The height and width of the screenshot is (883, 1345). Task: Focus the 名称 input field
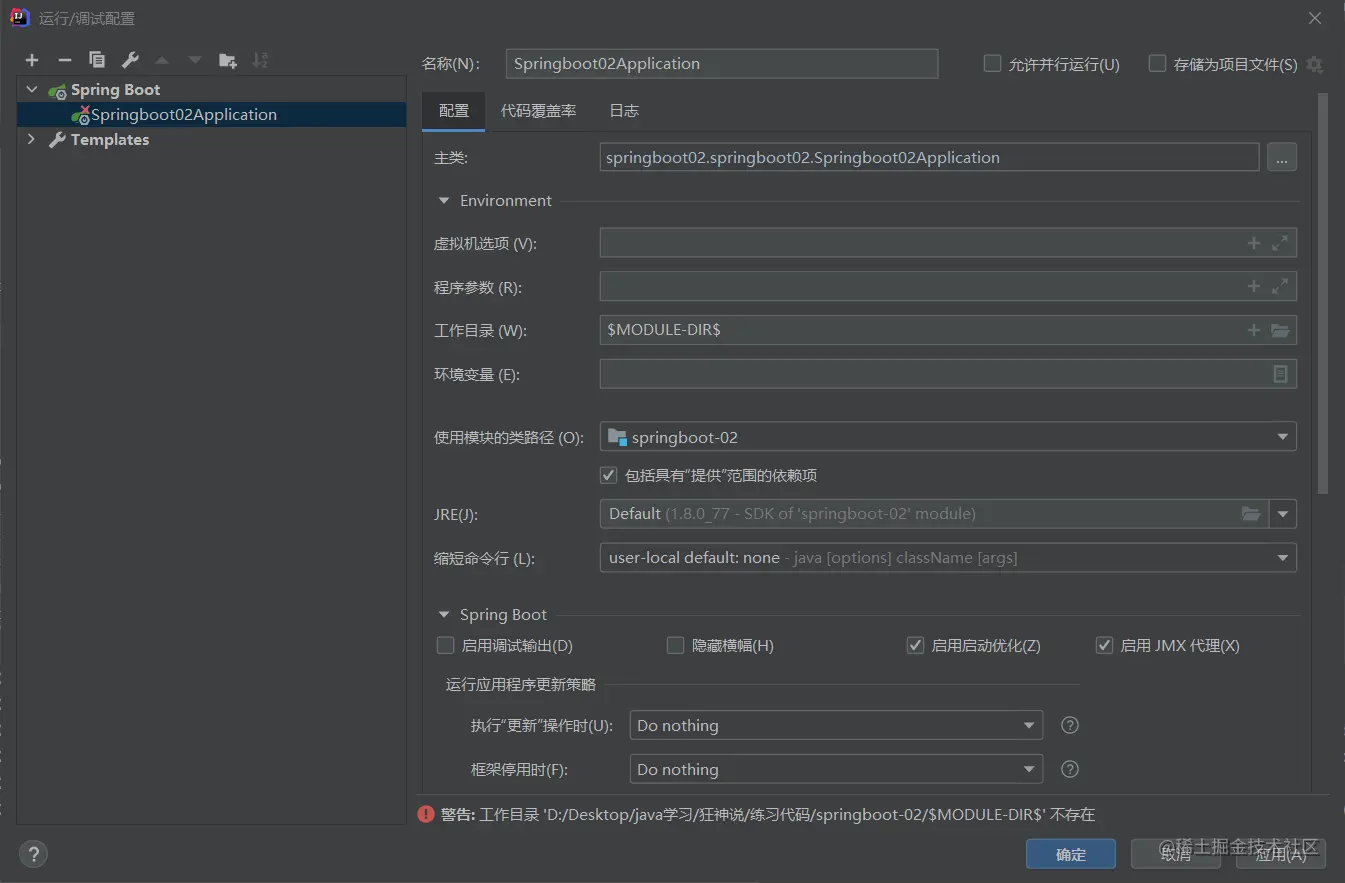[x=722, y=63]
